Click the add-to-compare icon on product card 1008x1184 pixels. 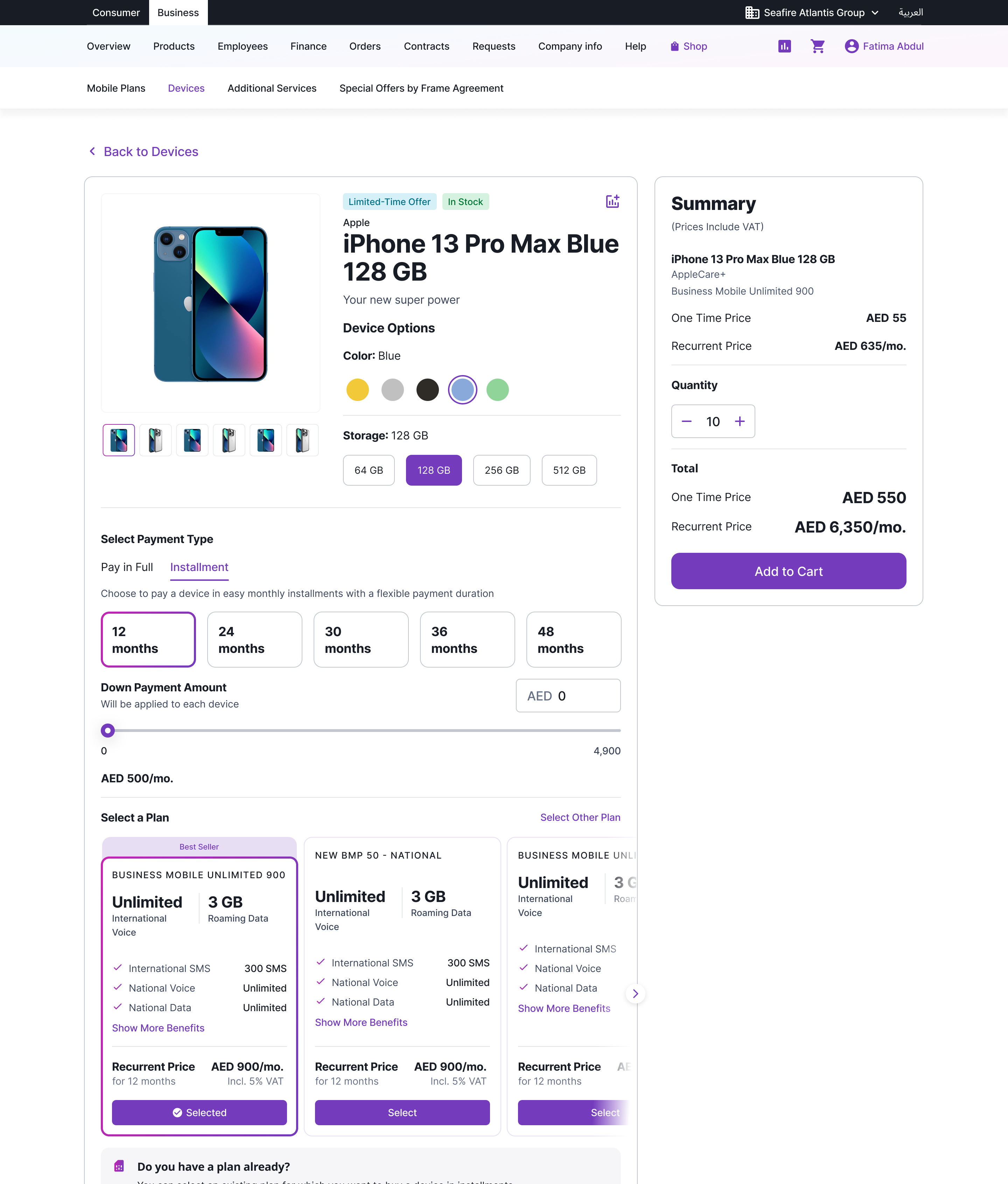[x=612, y=202]
